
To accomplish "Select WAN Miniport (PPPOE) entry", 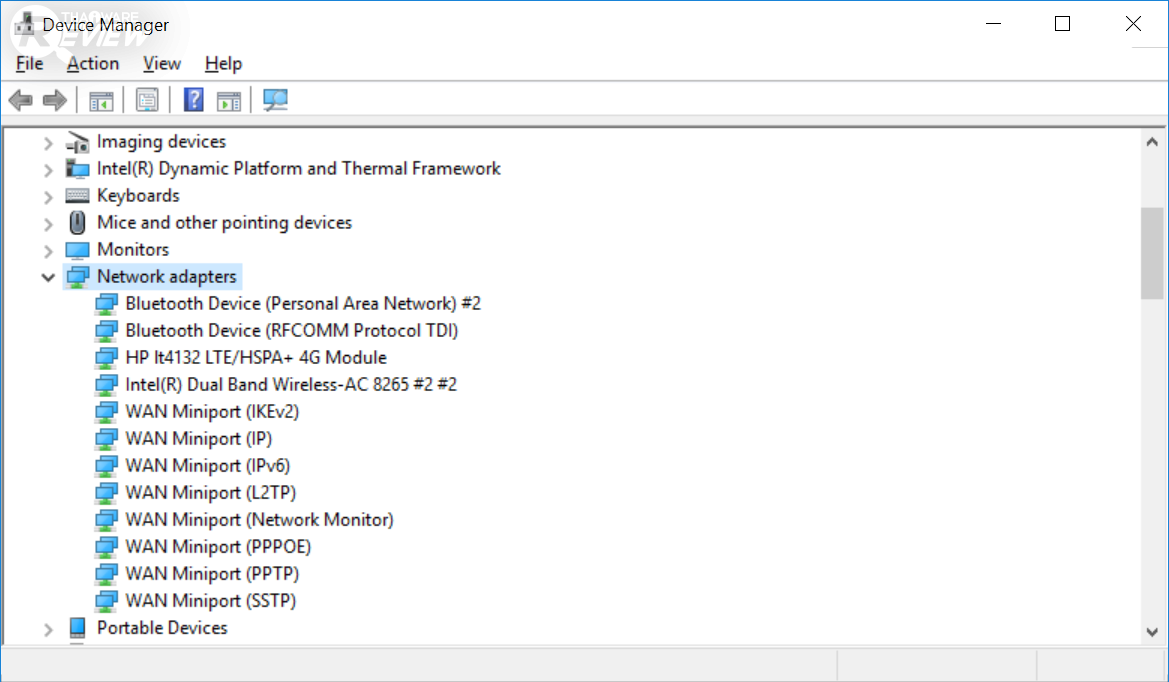I will click(x=217, y=546).
